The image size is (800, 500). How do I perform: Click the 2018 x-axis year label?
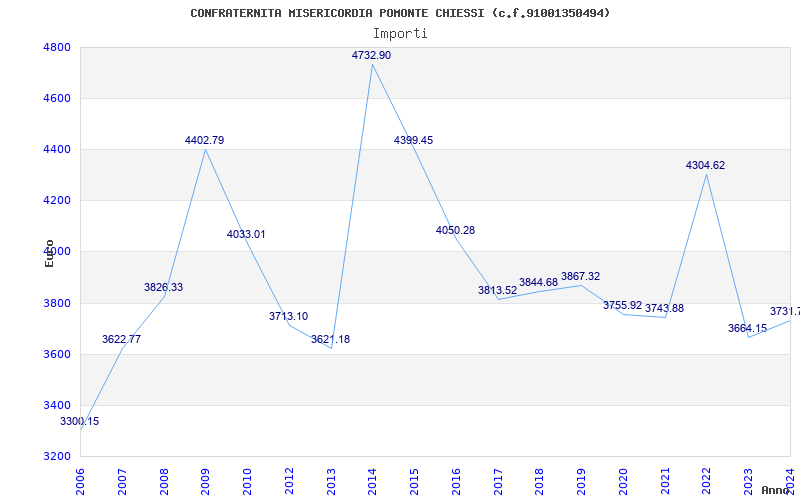tap(540, 481)
